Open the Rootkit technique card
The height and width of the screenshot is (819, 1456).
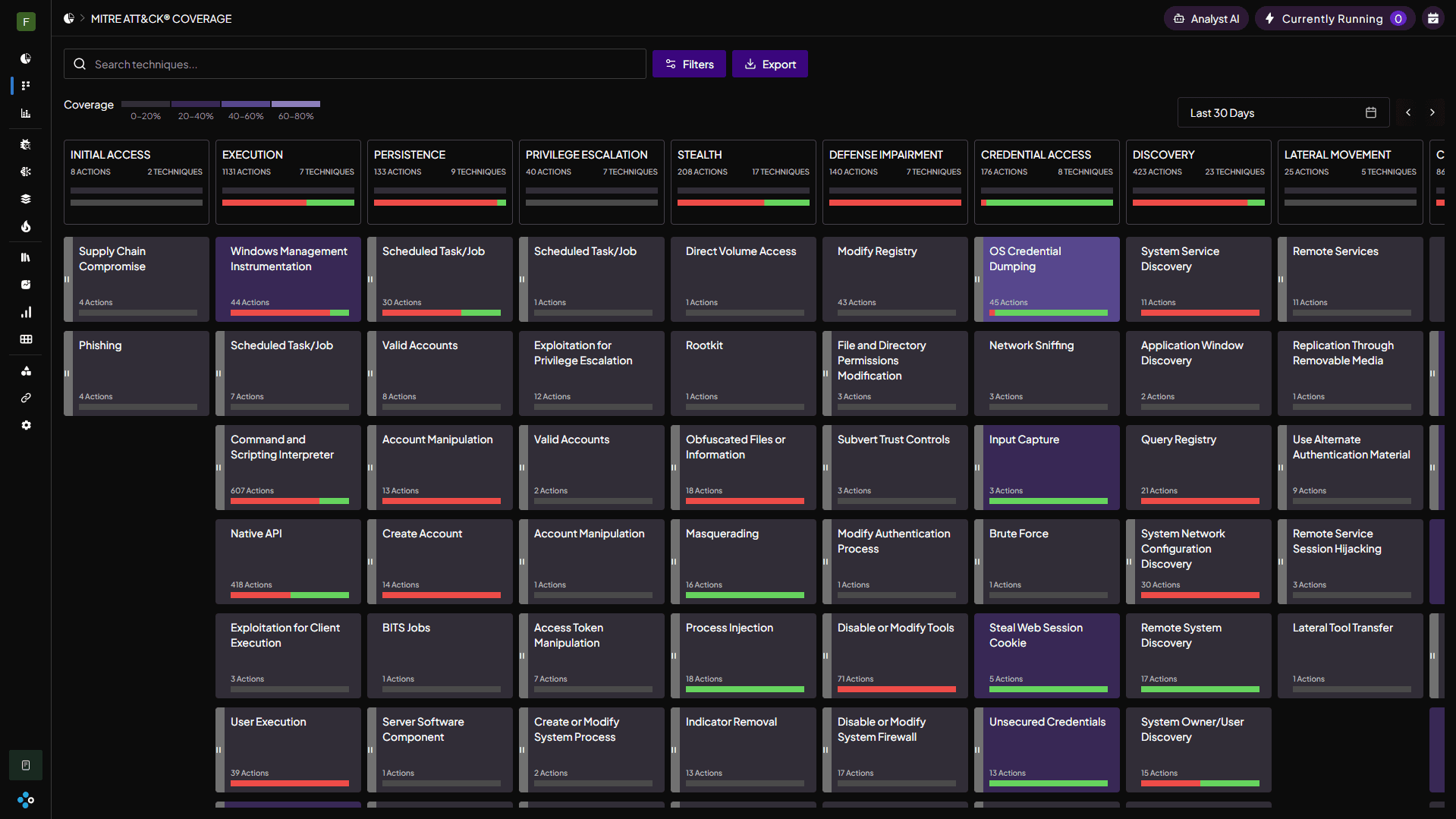tap(744, 373)
